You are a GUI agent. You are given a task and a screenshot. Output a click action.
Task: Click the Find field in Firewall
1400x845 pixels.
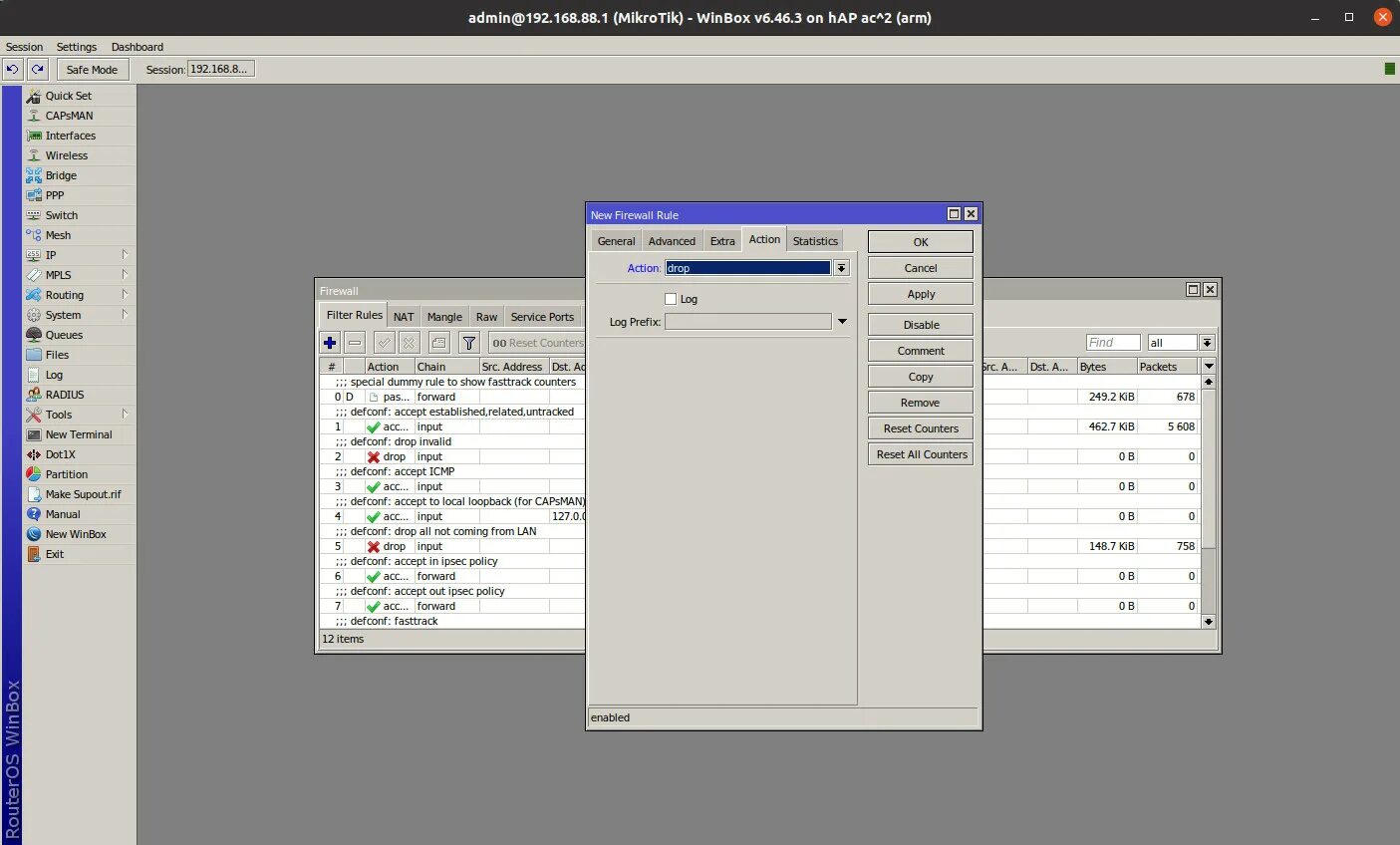[x=1113, y=343]
